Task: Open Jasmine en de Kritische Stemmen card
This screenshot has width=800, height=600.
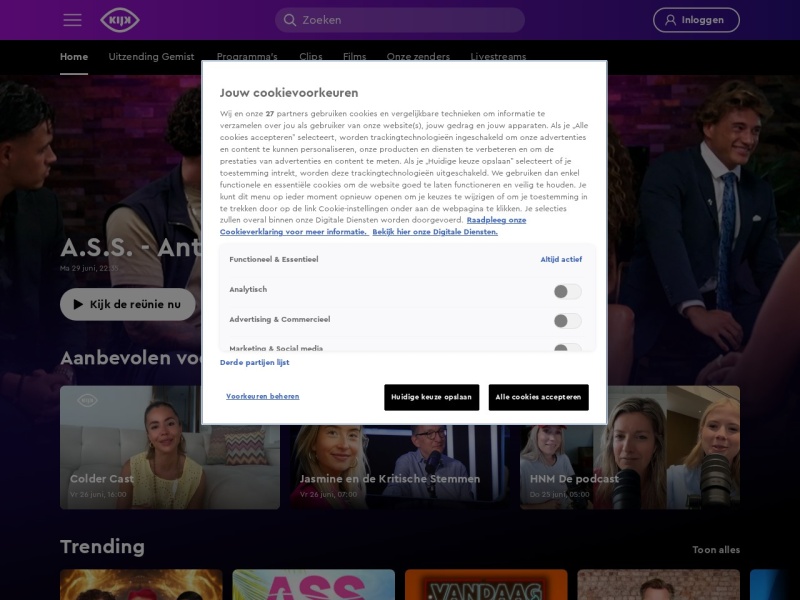Action: [400, 467]
